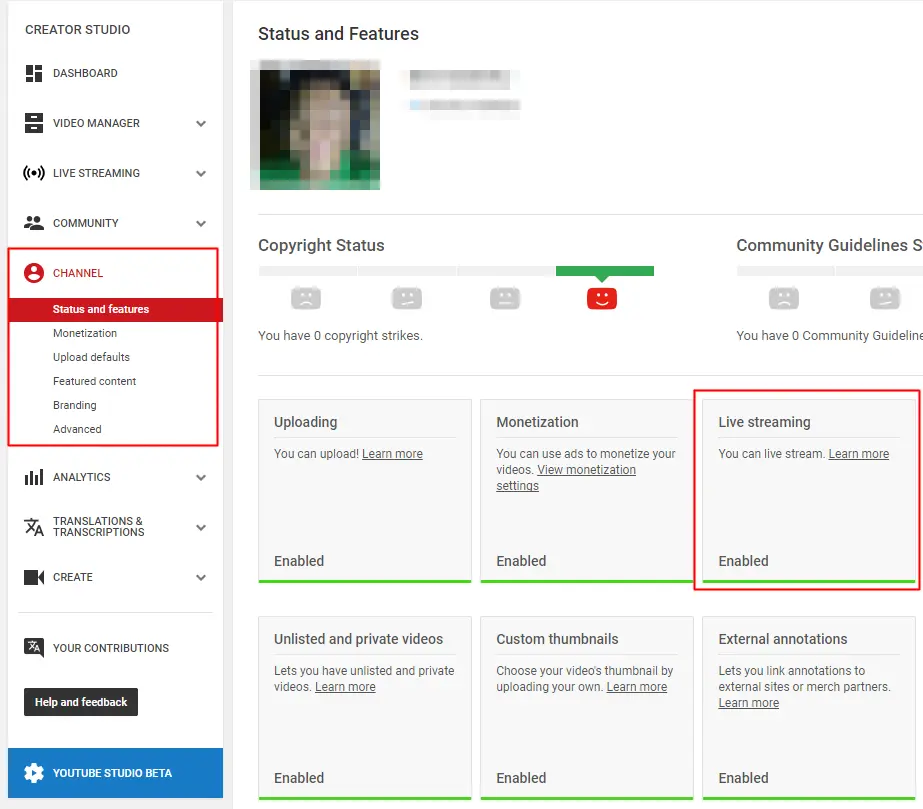This screenshot has width=923, height=809.
Task: Click Learn more in Custom thumbnails card
Action: 637,687
